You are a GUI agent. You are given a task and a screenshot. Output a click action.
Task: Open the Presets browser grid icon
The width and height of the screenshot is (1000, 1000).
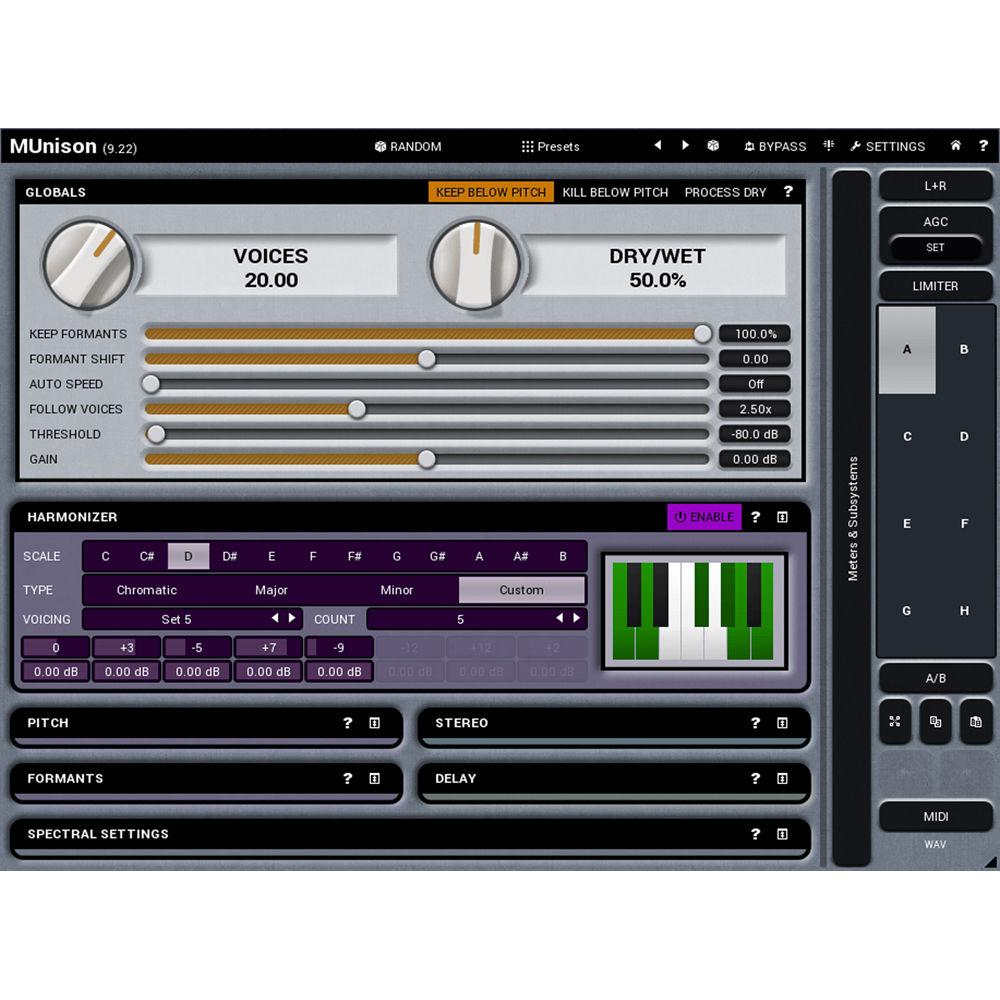(527, 146)
